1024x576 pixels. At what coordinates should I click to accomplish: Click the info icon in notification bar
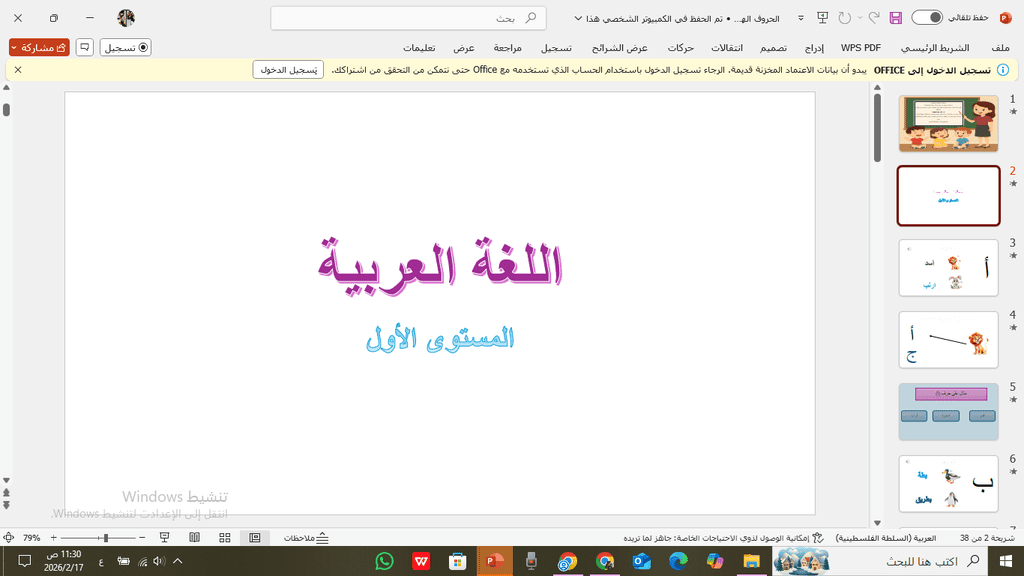pyautogui.click(x=1003, y=69)
